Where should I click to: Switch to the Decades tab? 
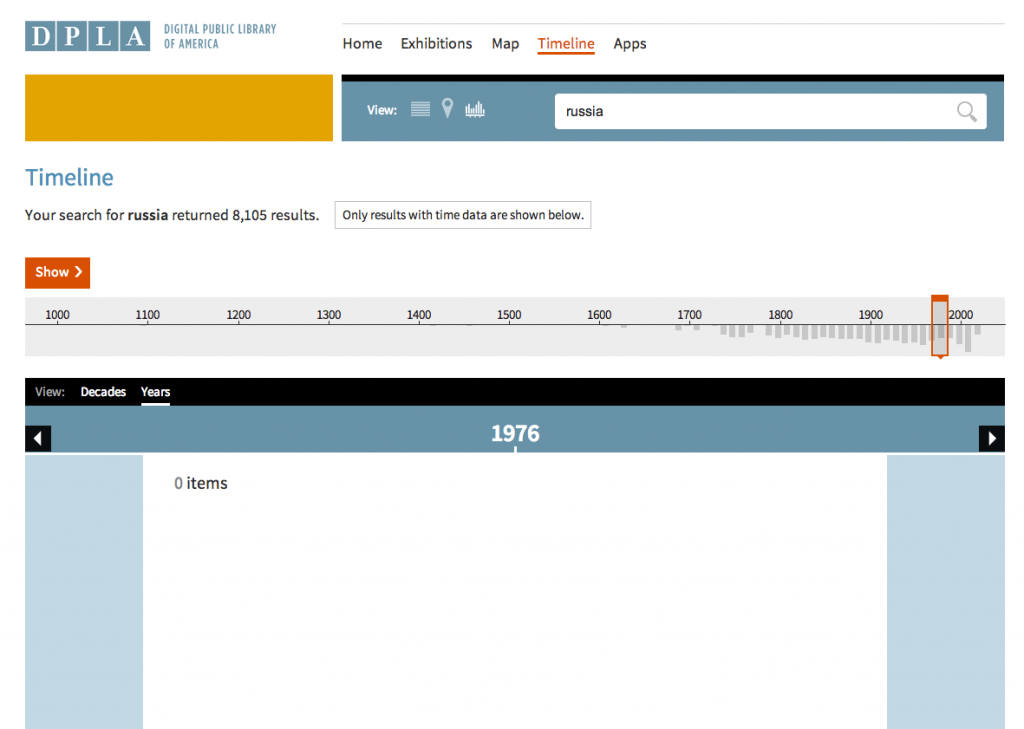pyautogui.click(x=103, y=392)
